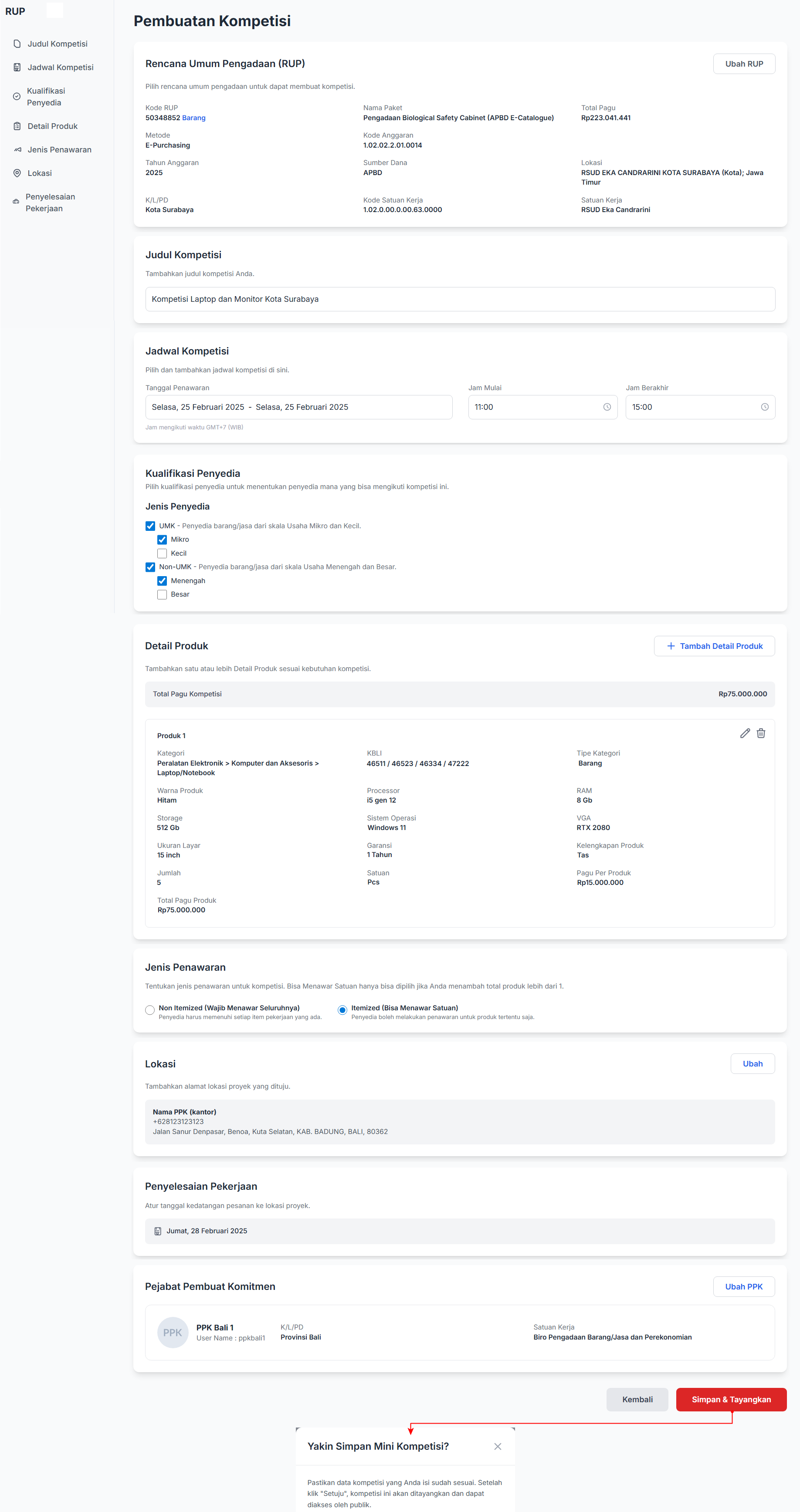The height and width of the screenshot is (1512, 800).
Task: Enable the Kecil provider checkbox
Action: click(162, 553)
